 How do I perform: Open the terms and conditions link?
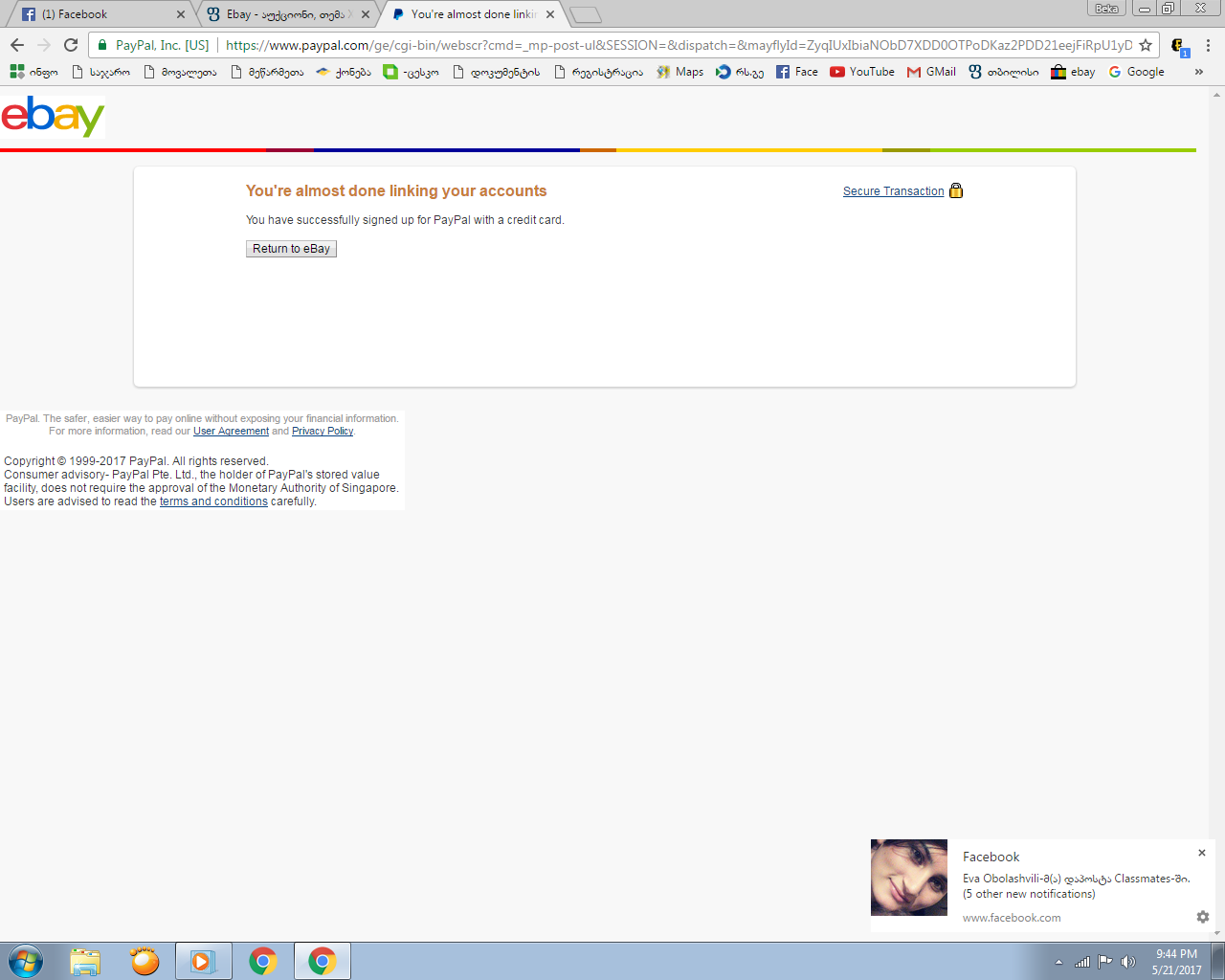pos(213,501)
